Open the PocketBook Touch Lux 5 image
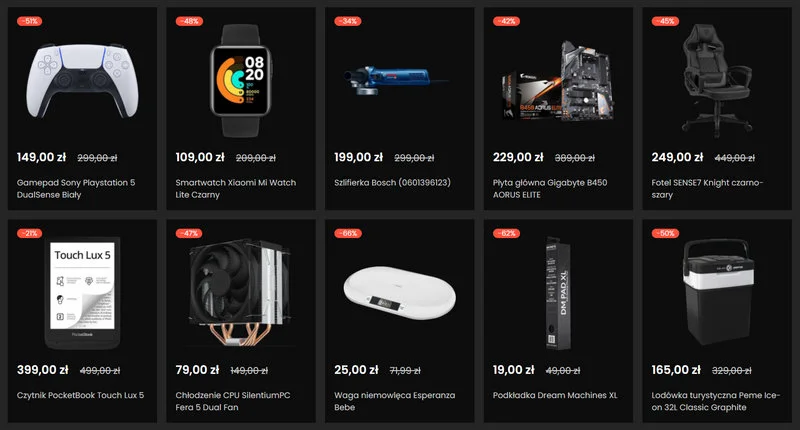The width and height of the screenshot is (800, 430). [83, 293]
